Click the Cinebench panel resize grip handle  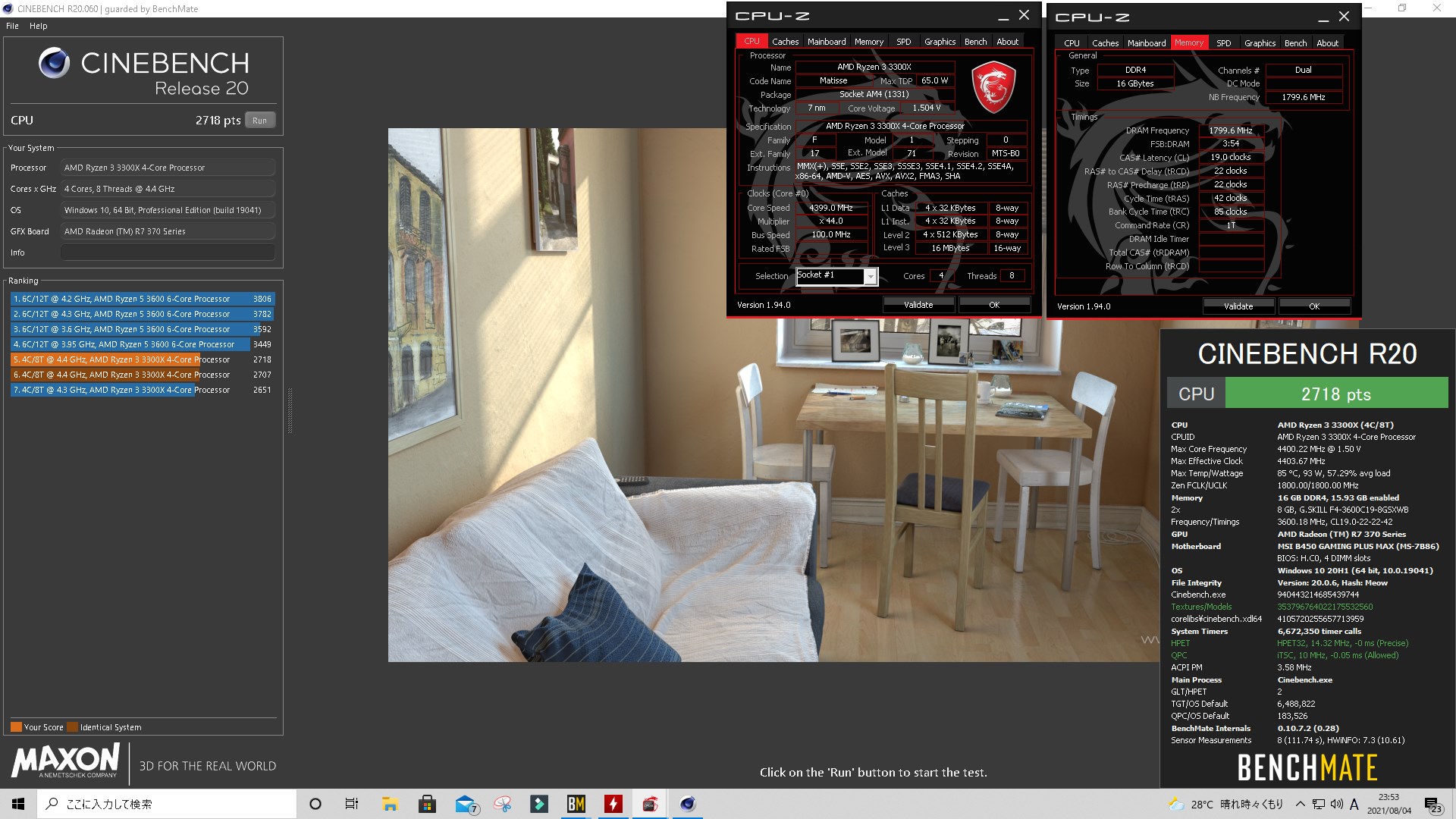290,410
